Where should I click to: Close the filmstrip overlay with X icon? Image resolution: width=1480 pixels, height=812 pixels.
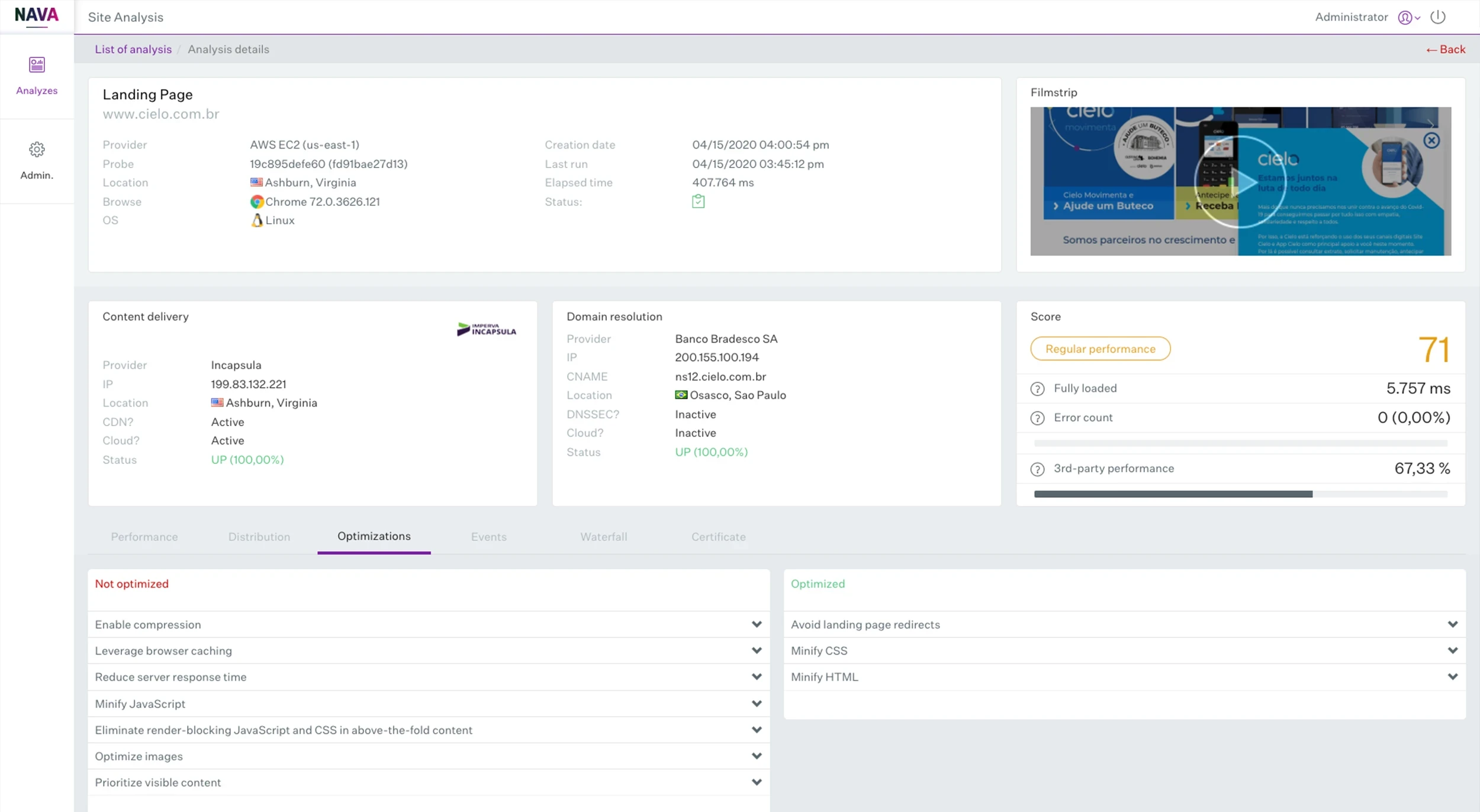pyautogui.click(x=1431, y=140)
